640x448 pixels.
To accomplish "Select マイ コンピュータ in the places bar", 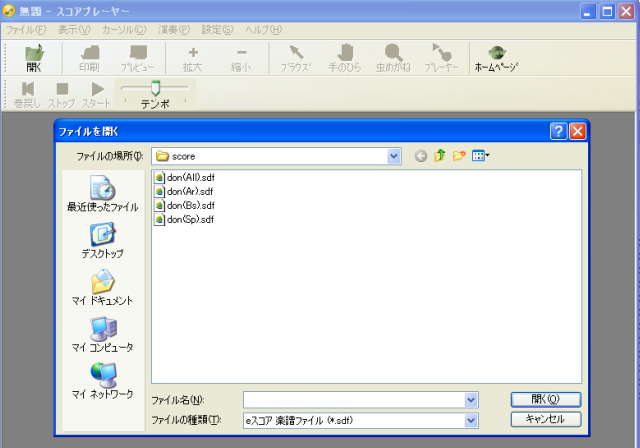I will point(102,335).
